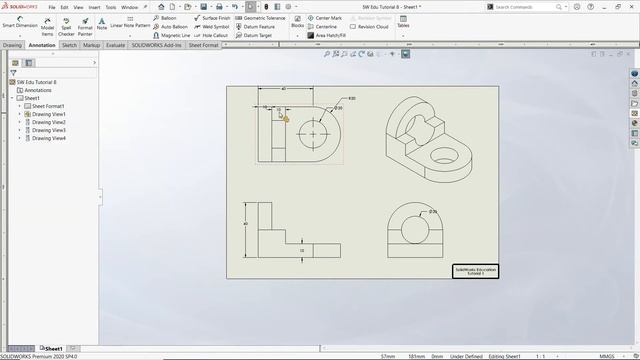Click the Home icon in the quick toolbar
This screenshot has width=640, height=360.
(161, 7)
